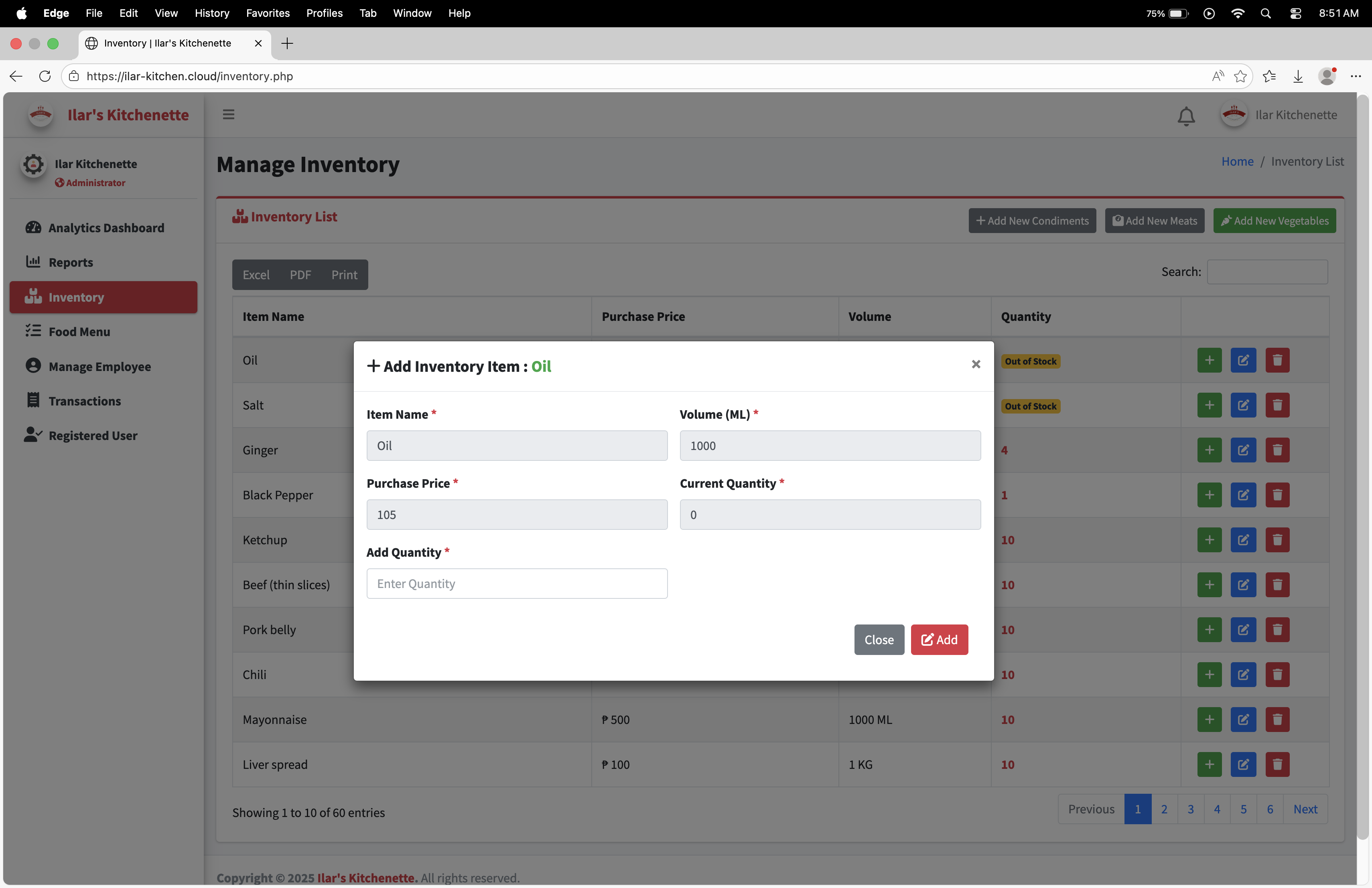The width and height of the screenshot is (1372, 888).
Task: Click the red Add button
Action: pyautogui.click(x=939, y=640)
